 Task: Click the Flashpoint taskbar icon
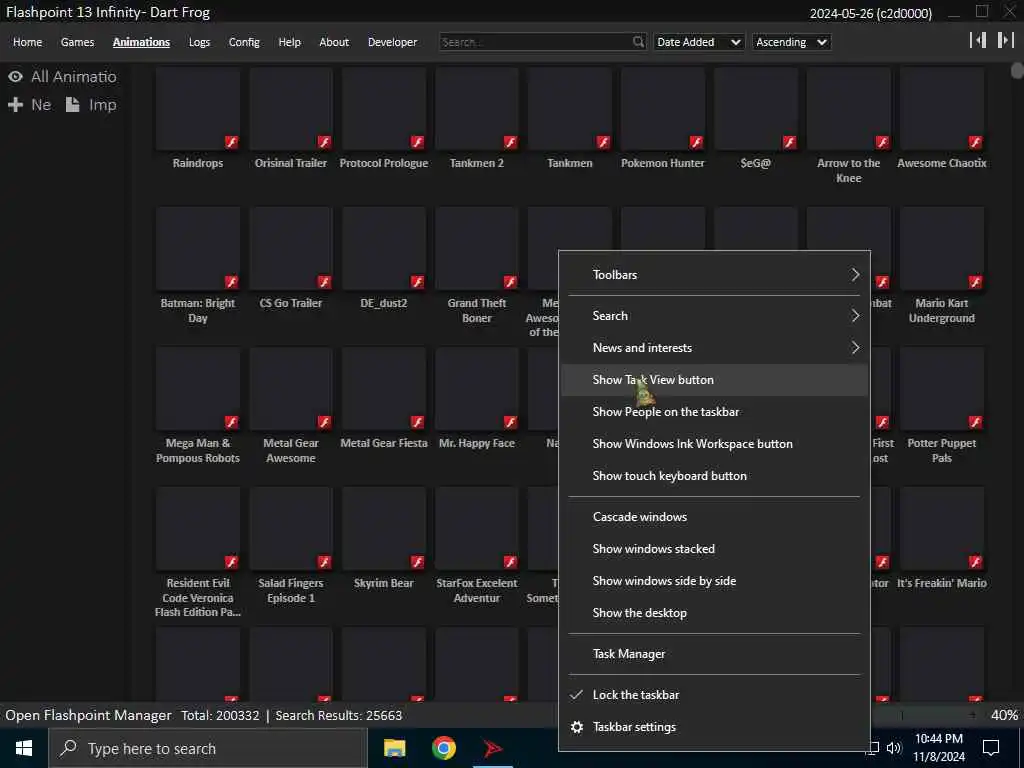point(493,748)
